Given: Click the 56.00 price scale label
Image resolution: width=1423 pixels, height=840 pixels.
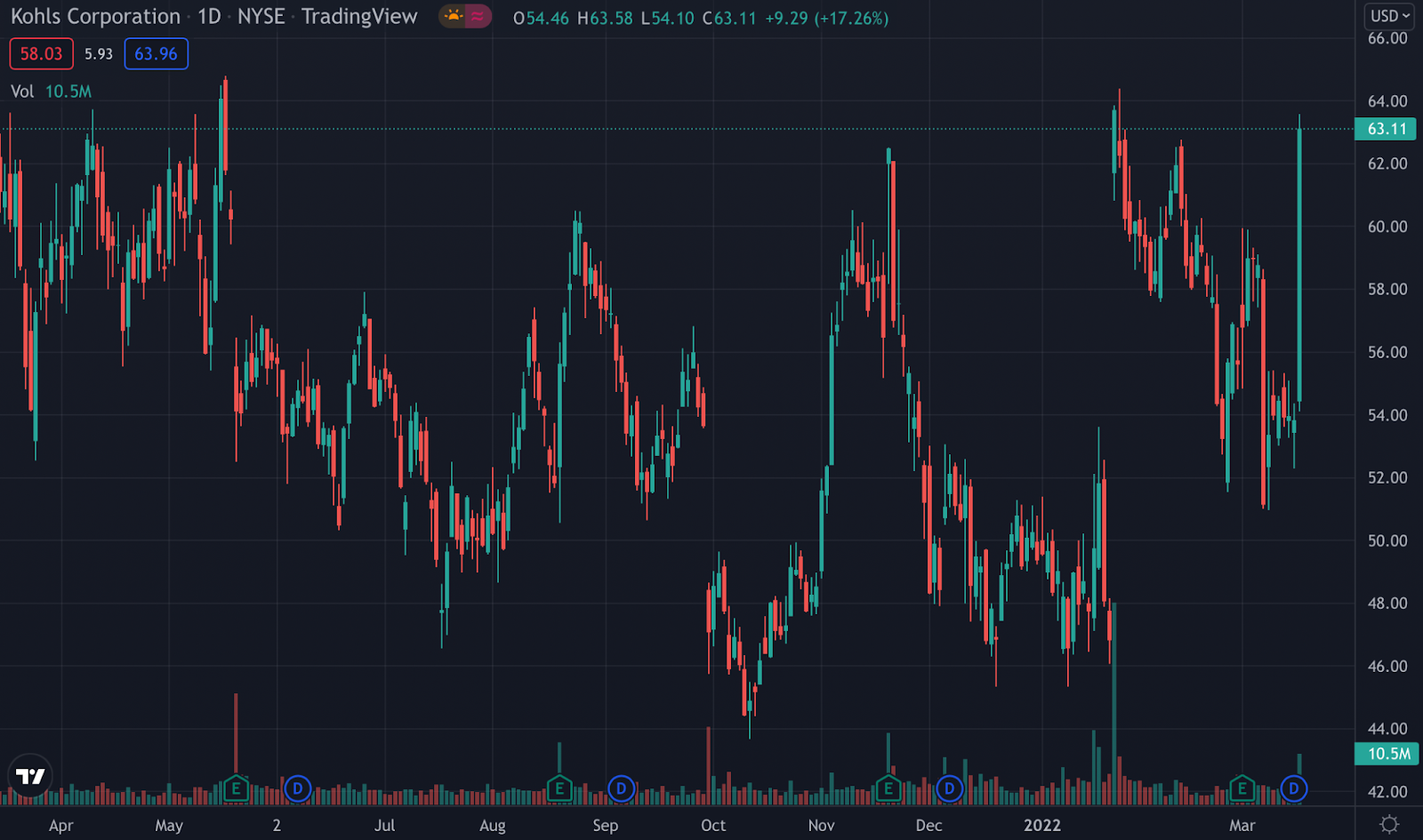Looking at the screenshot, I should click(x=1387, y=352).
